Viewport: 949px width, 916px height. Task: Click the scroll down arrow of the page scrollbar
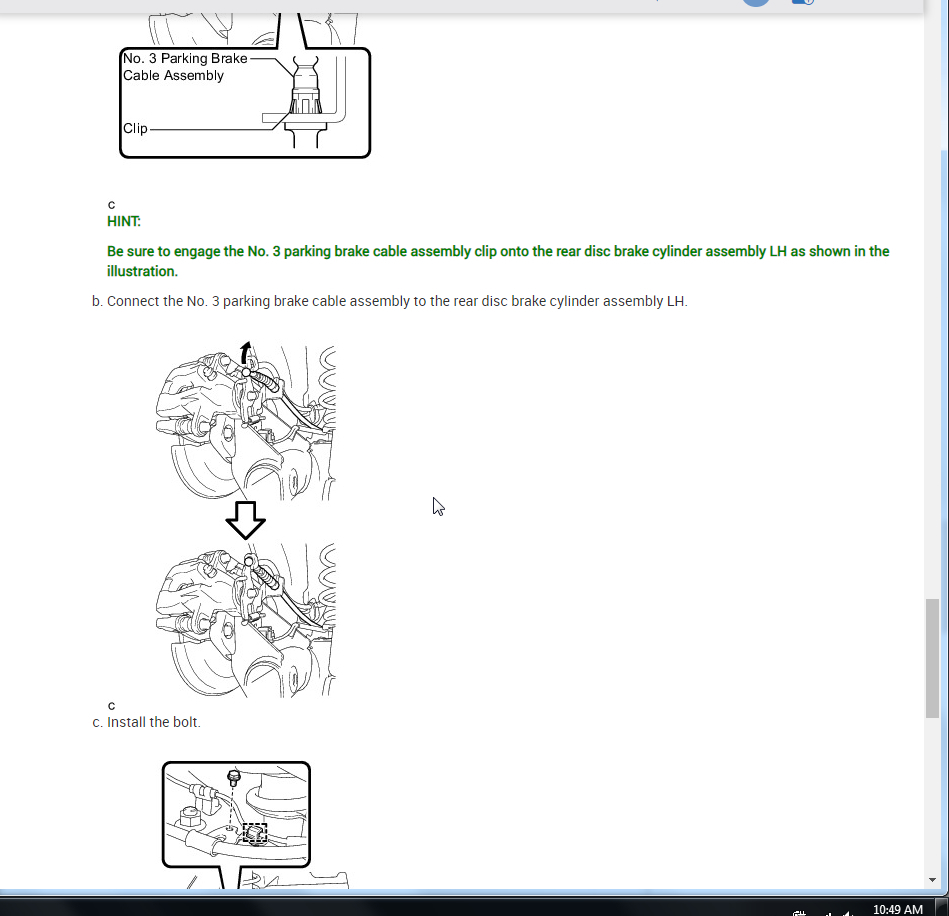click(x=932, y=880)
